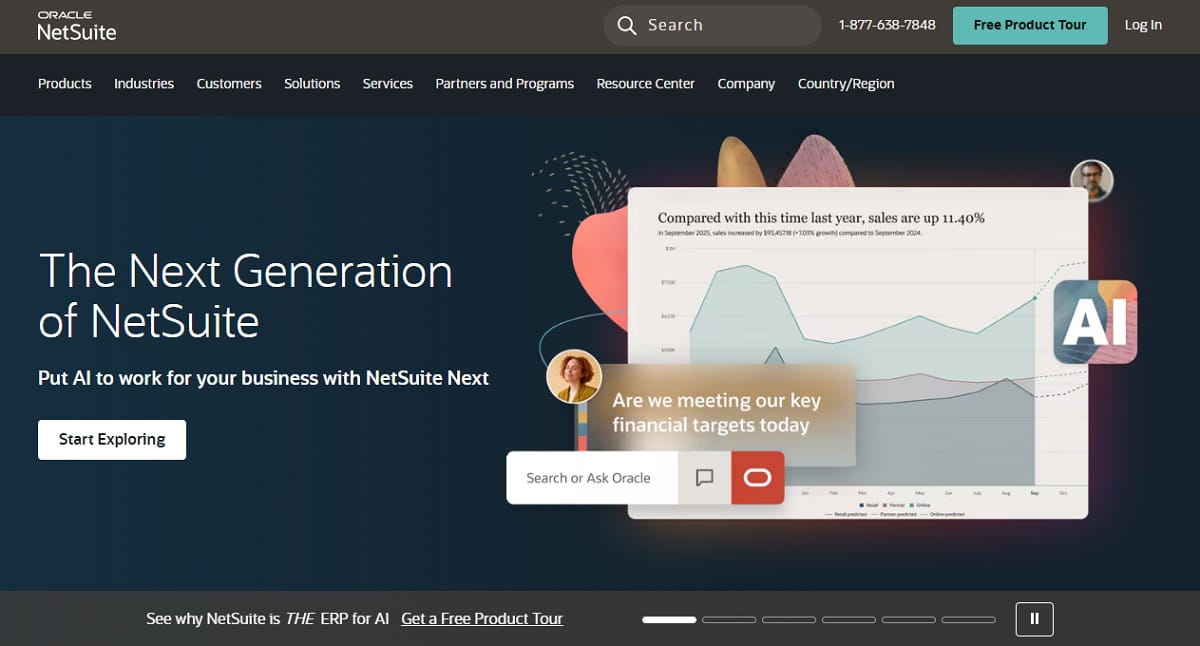1200x646 pixels.
Task: Open the Products menu
Action: click(65, 84)
